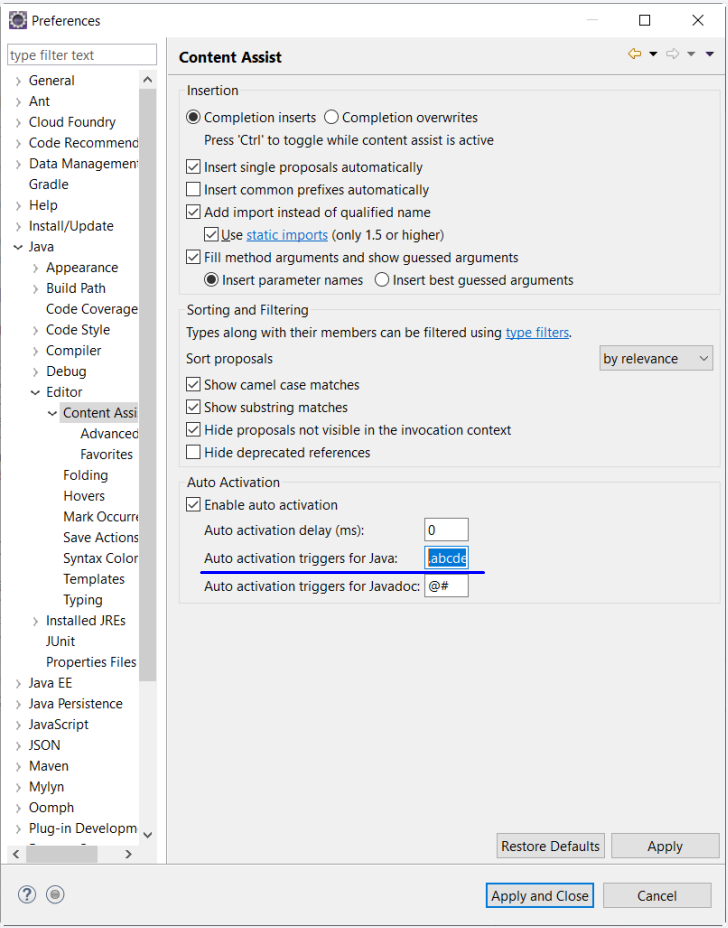The width and height of the screenshot is (728, 928).
Task: Open the 'type filters' link
Action: [x=537, y=332]
